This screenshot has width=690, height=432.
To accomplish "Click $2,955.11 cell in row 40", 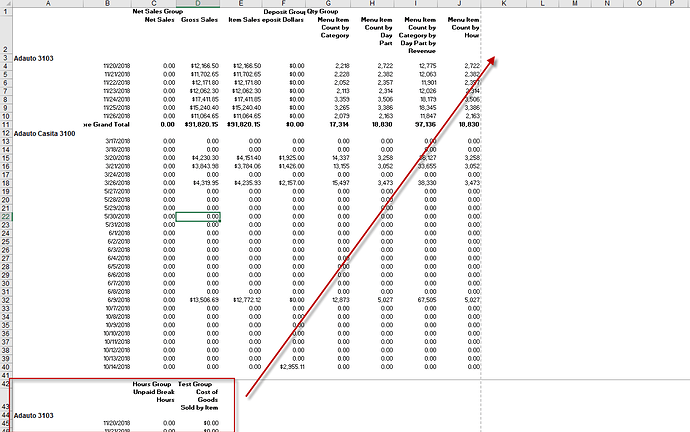I will tap(292, 367).
